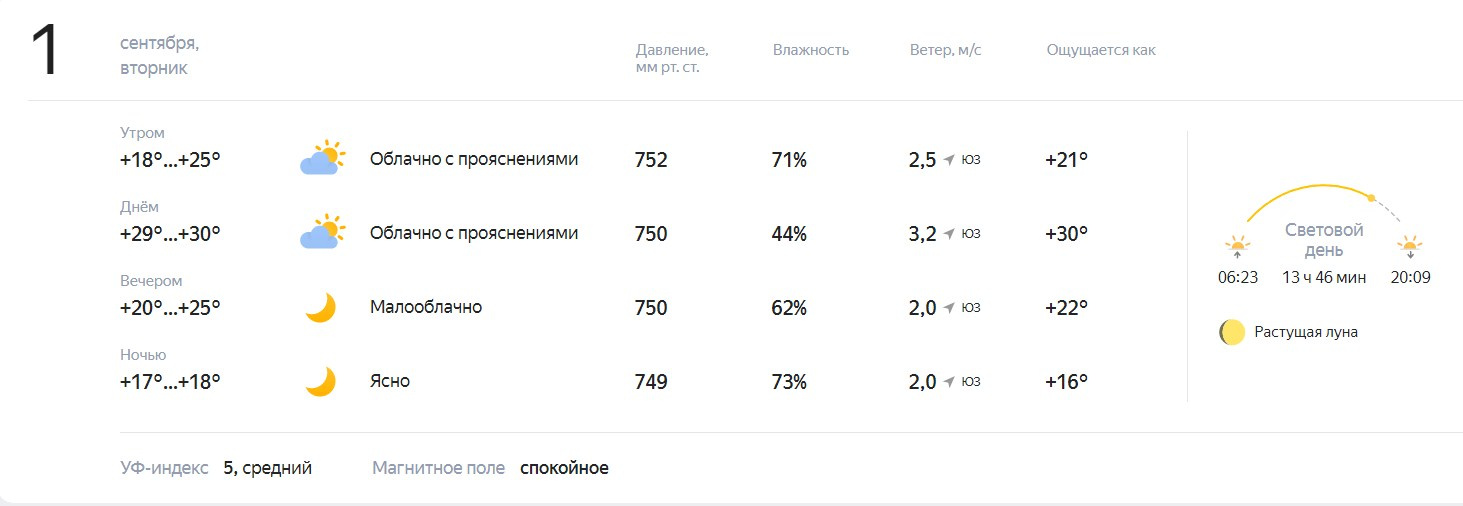Click the sunset icon above 20:09
This screenshot has width=1463, height=506.
[x=1410, y=246]
